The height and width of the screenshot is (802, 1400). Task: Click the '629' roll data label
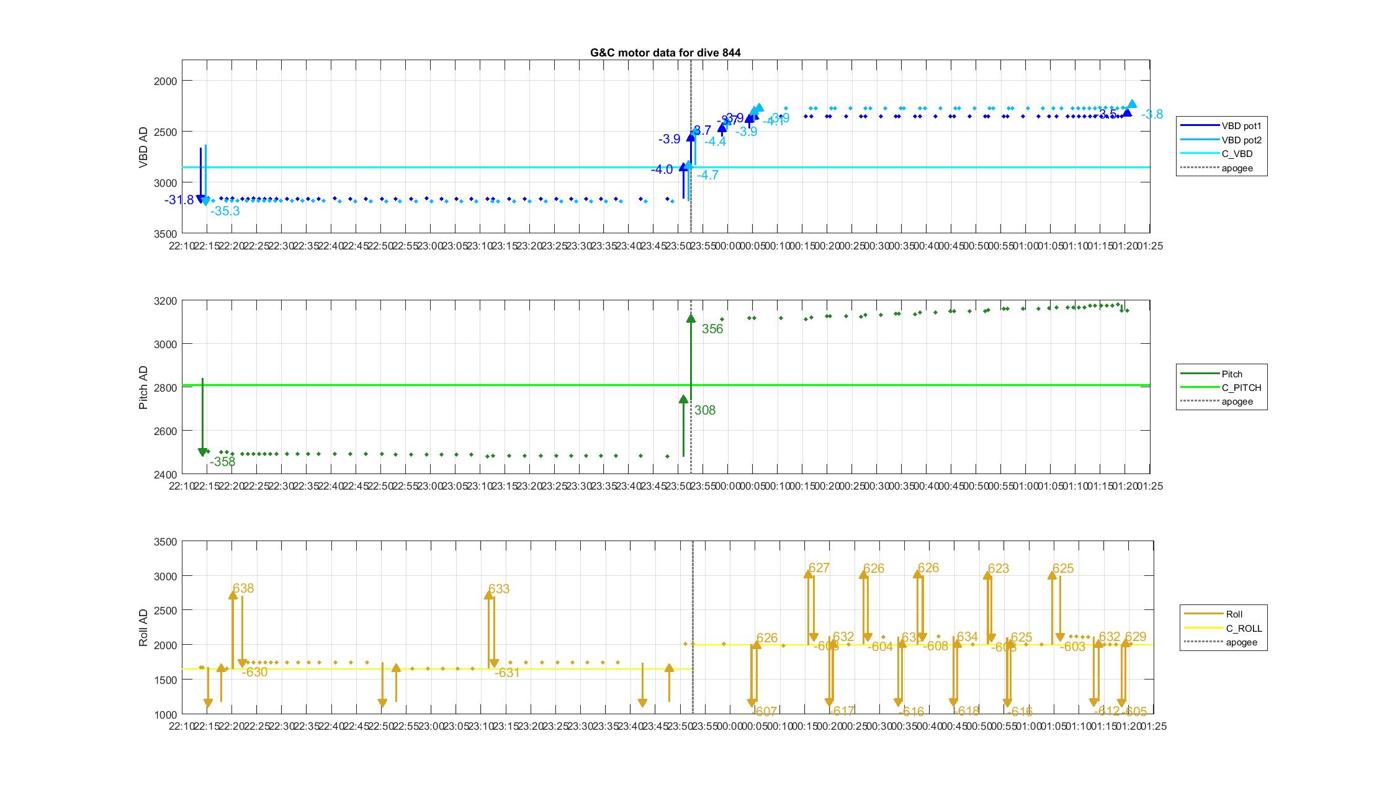1135,637
